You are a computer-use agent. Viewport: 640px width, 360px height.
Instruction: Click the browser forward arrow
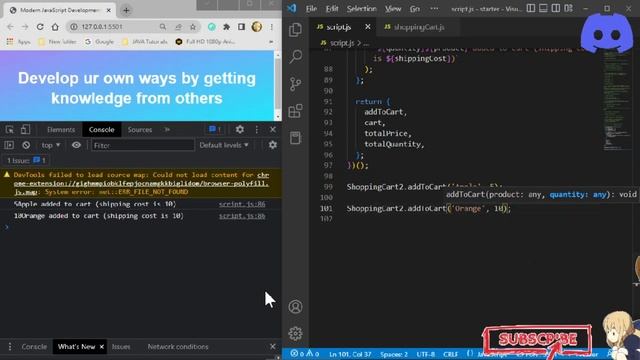(x=25, y=27)
